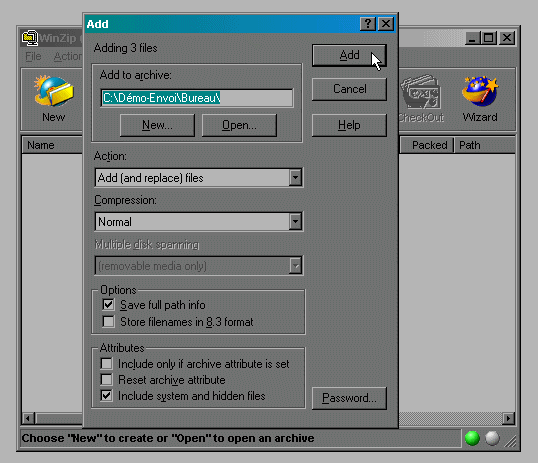Click the Password... button
The width and height of the screenshot is (538, 463).
[349, 398]
